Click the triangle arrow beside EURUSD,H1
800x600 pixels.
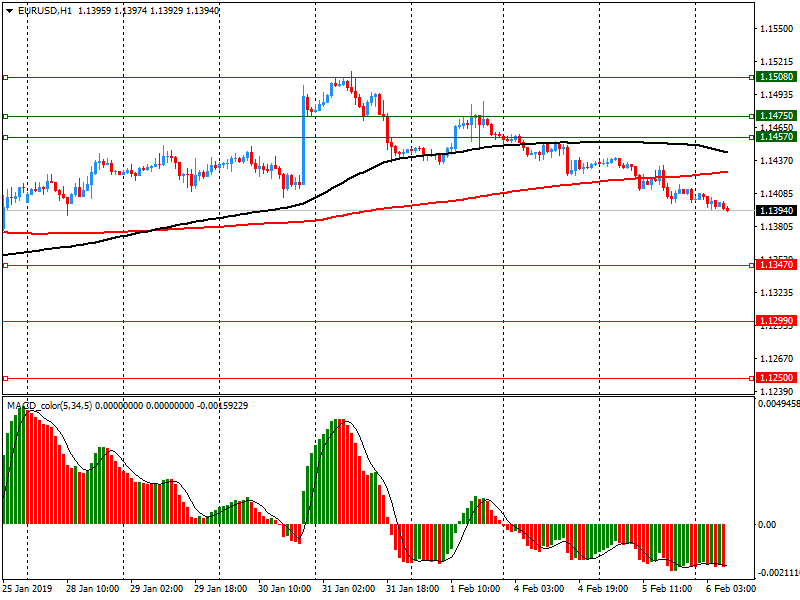(x=9, y=10)
